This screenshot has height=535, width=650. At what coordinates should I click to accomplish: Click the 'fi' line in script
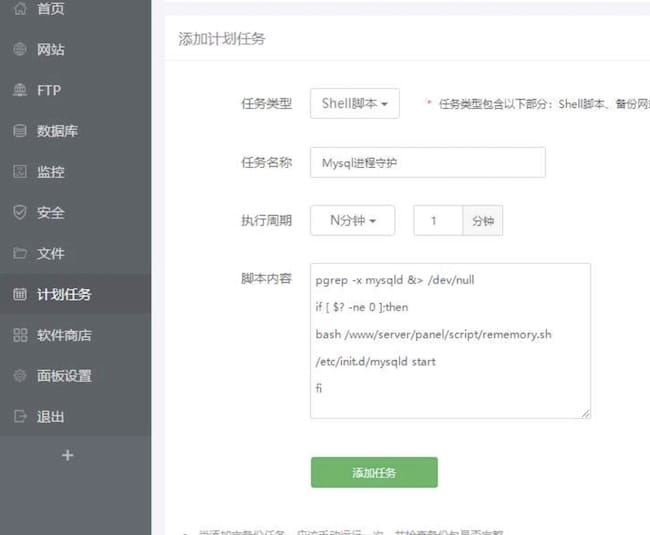coord(318,388)
